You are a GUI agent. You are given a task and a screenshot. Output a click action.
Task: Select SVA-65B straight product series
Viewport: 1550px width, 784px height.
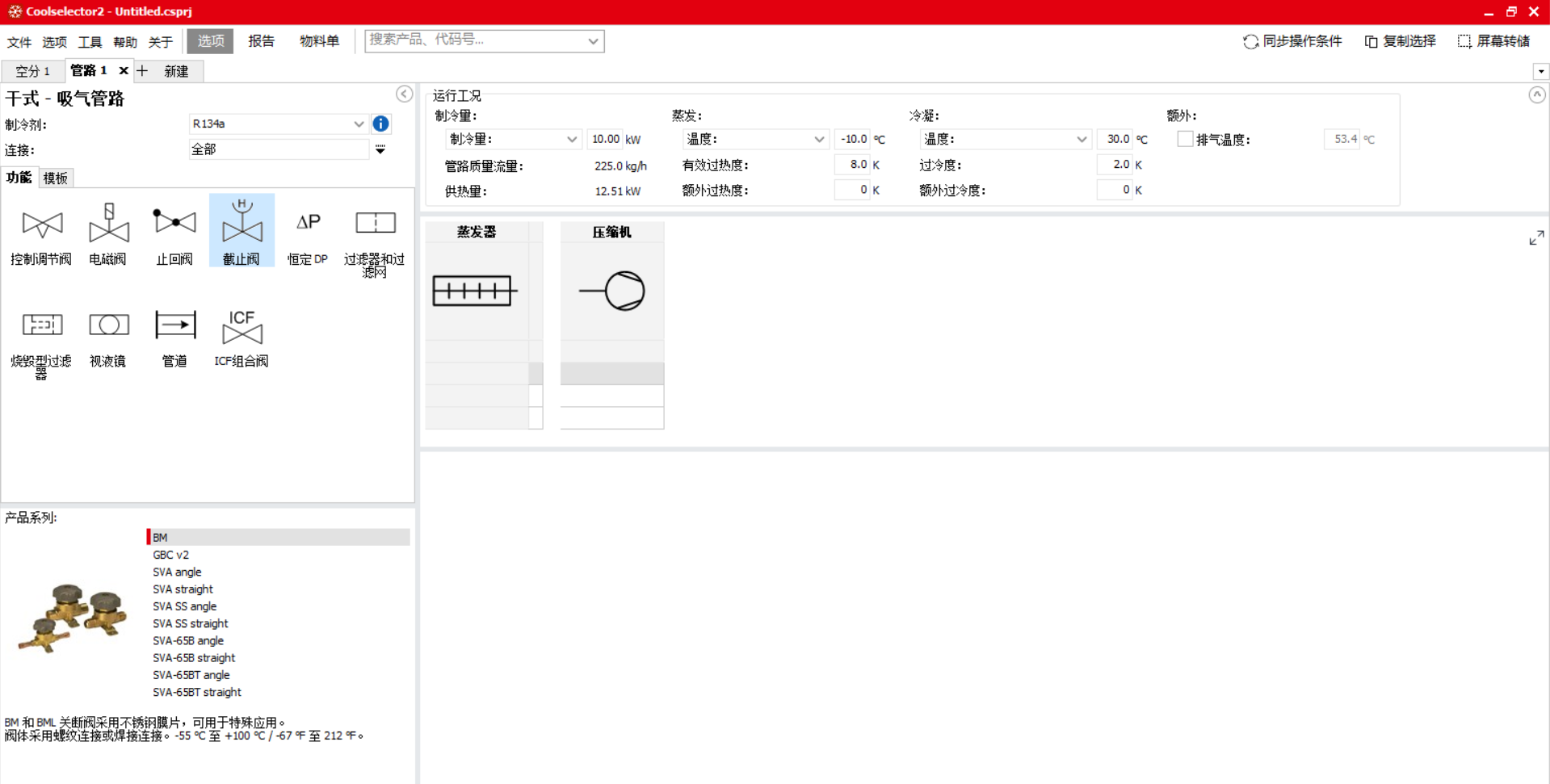(x=279, y=658)
